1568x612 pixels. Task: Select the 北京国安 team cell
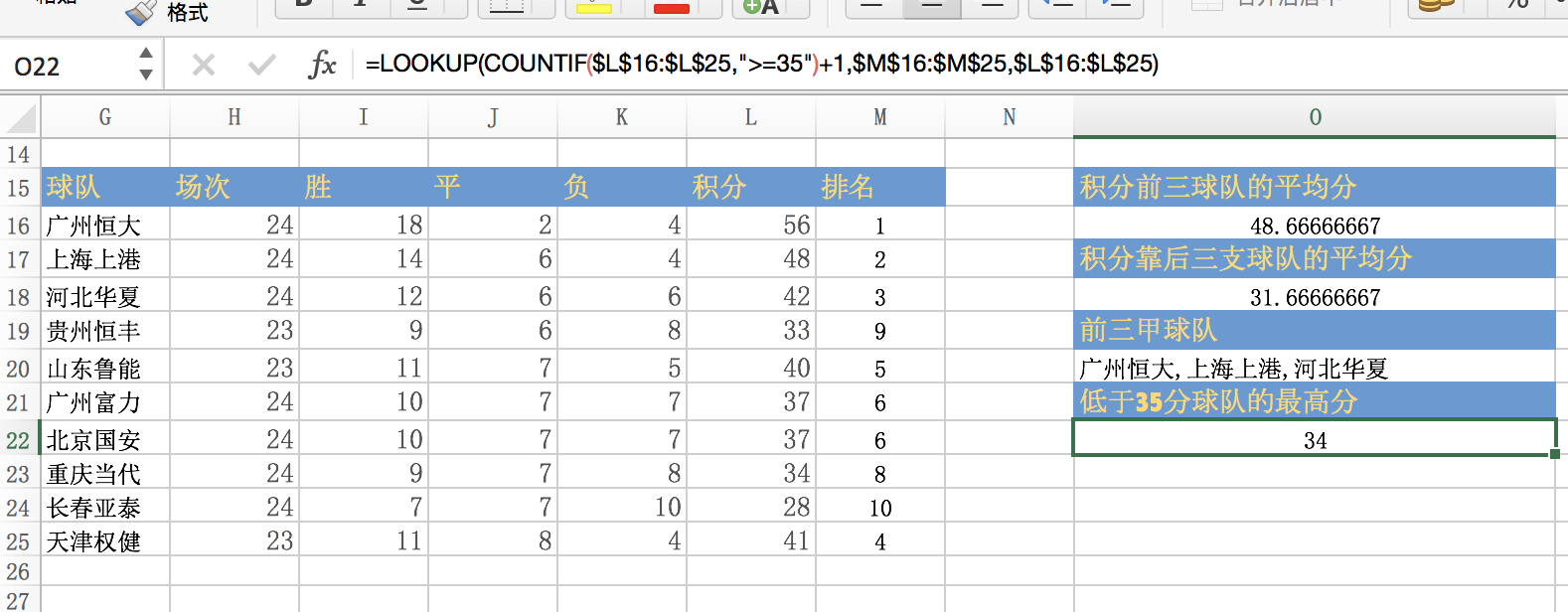pyautogui.click(x=105, y=439)
